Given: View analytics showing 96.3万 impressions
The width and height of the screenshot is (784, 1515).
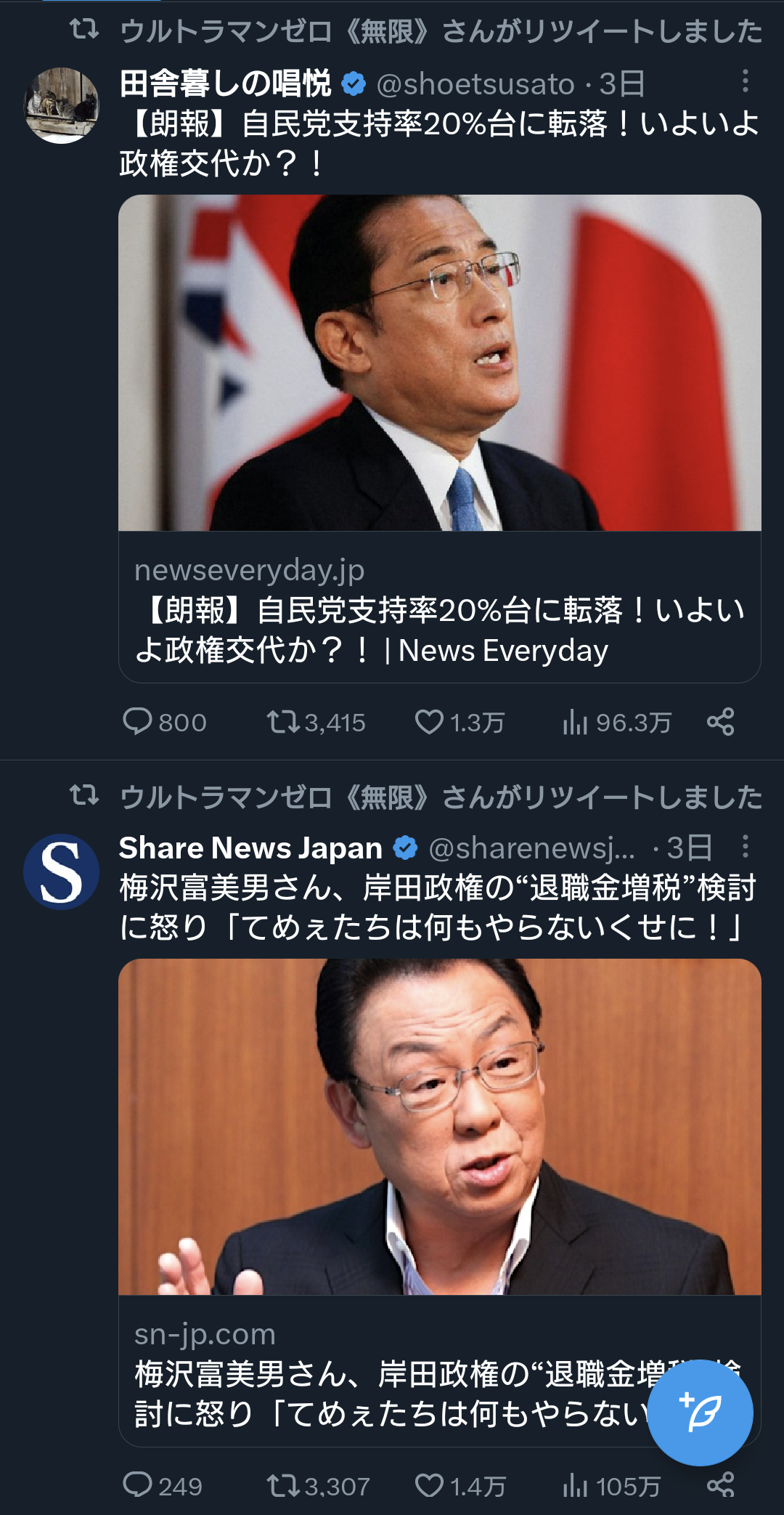Looking at the screenshot, I should (x=616, y=722).
